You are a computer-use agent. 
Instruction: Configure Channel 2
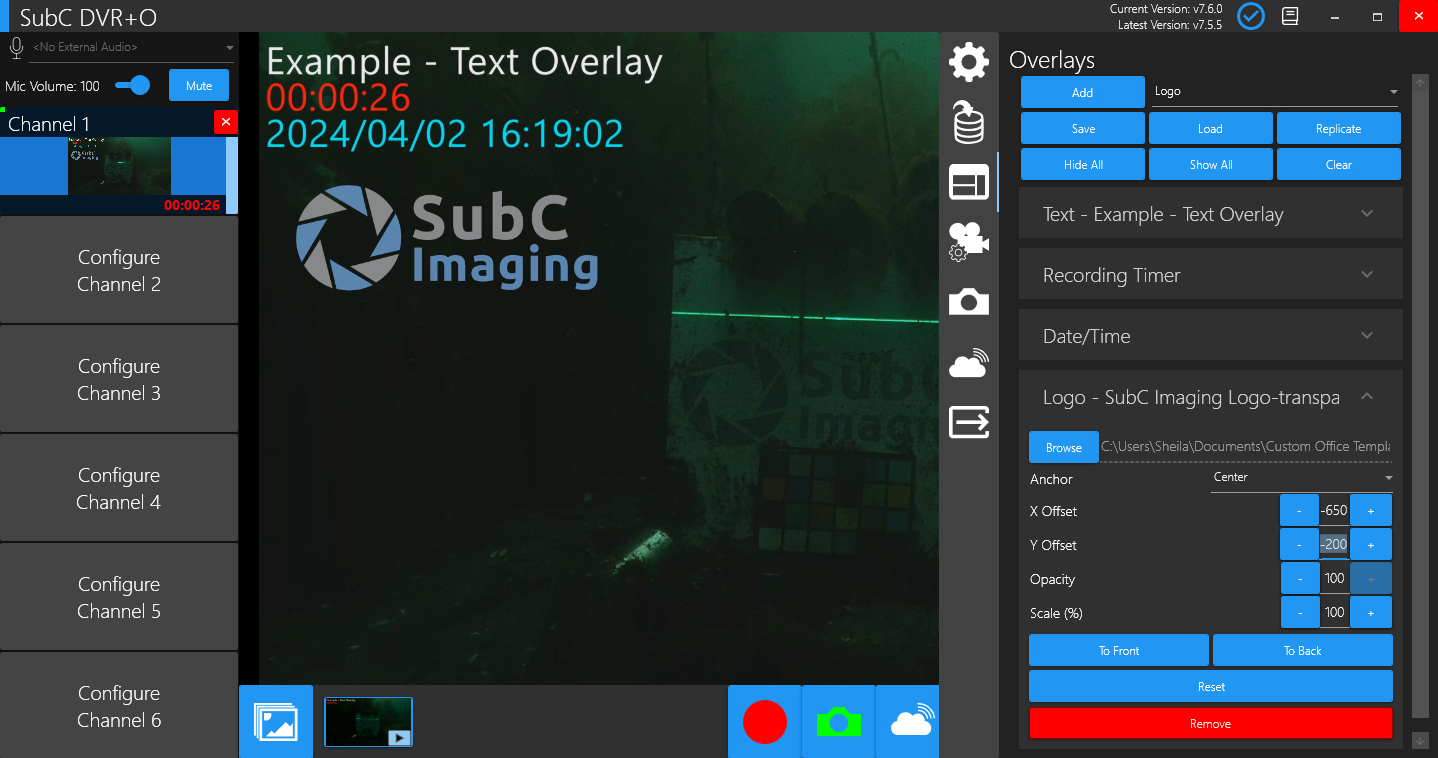[x=119, y=271]
